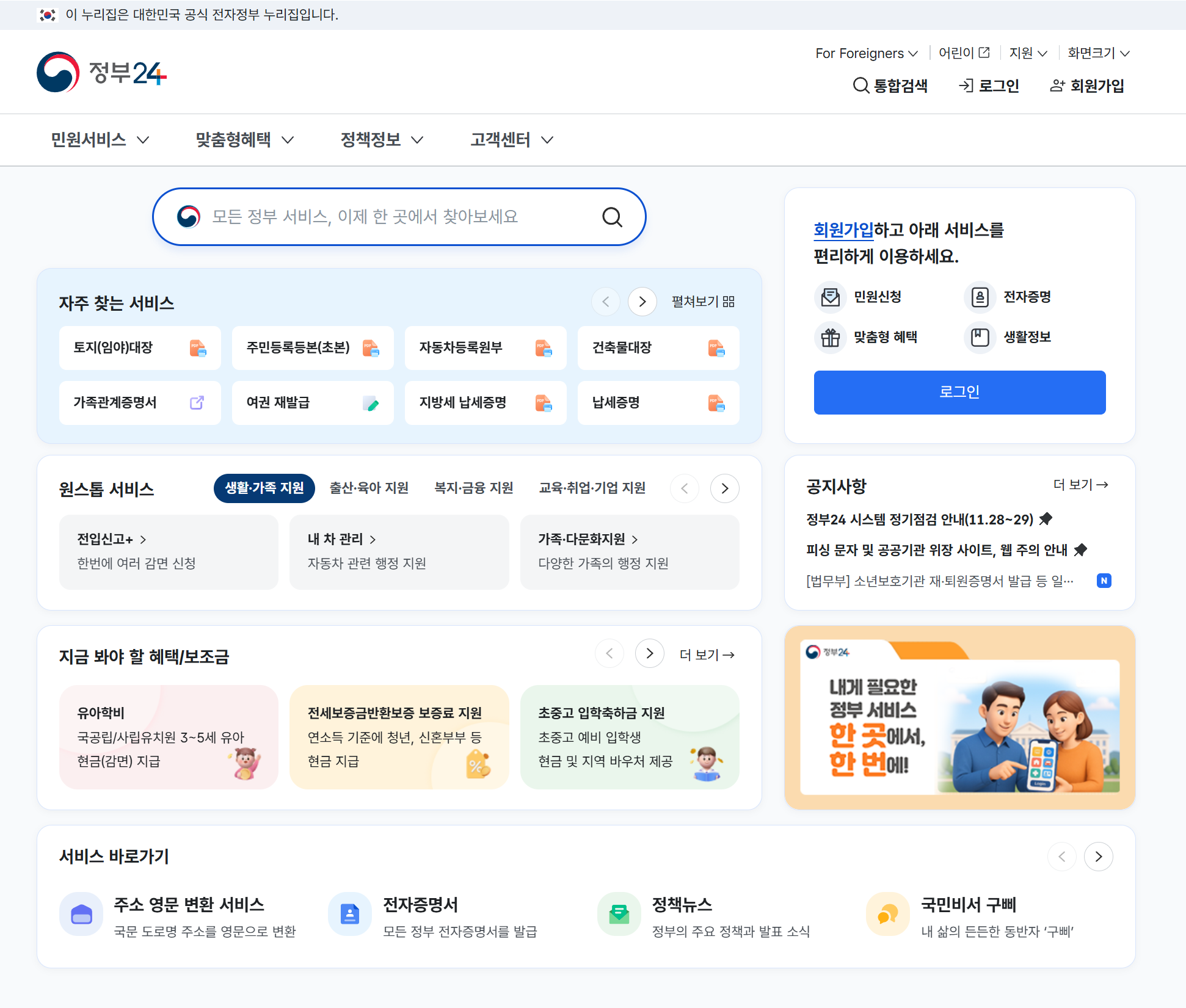Image resolution: width=1186 pixels, height=1008 pixels.
Task: Open 더 보기 link in 공지사항
Action: pyautogui.click(x=1080, y=485)
